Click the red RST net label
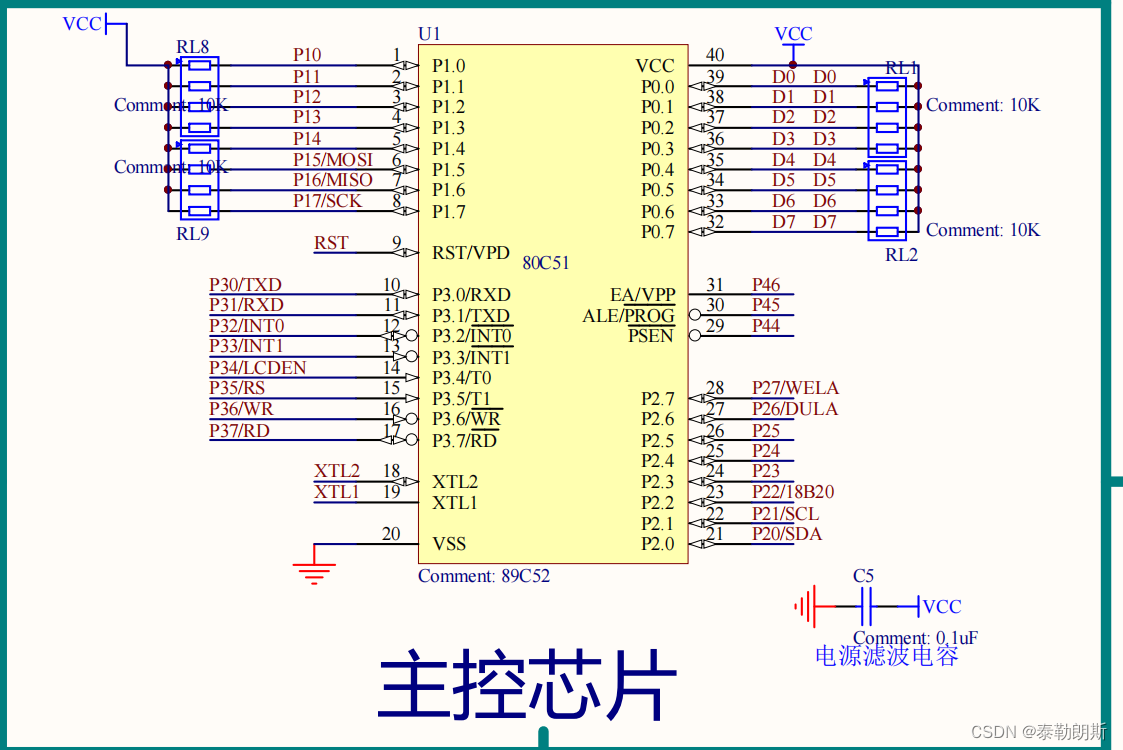 [x=331, y=243]
